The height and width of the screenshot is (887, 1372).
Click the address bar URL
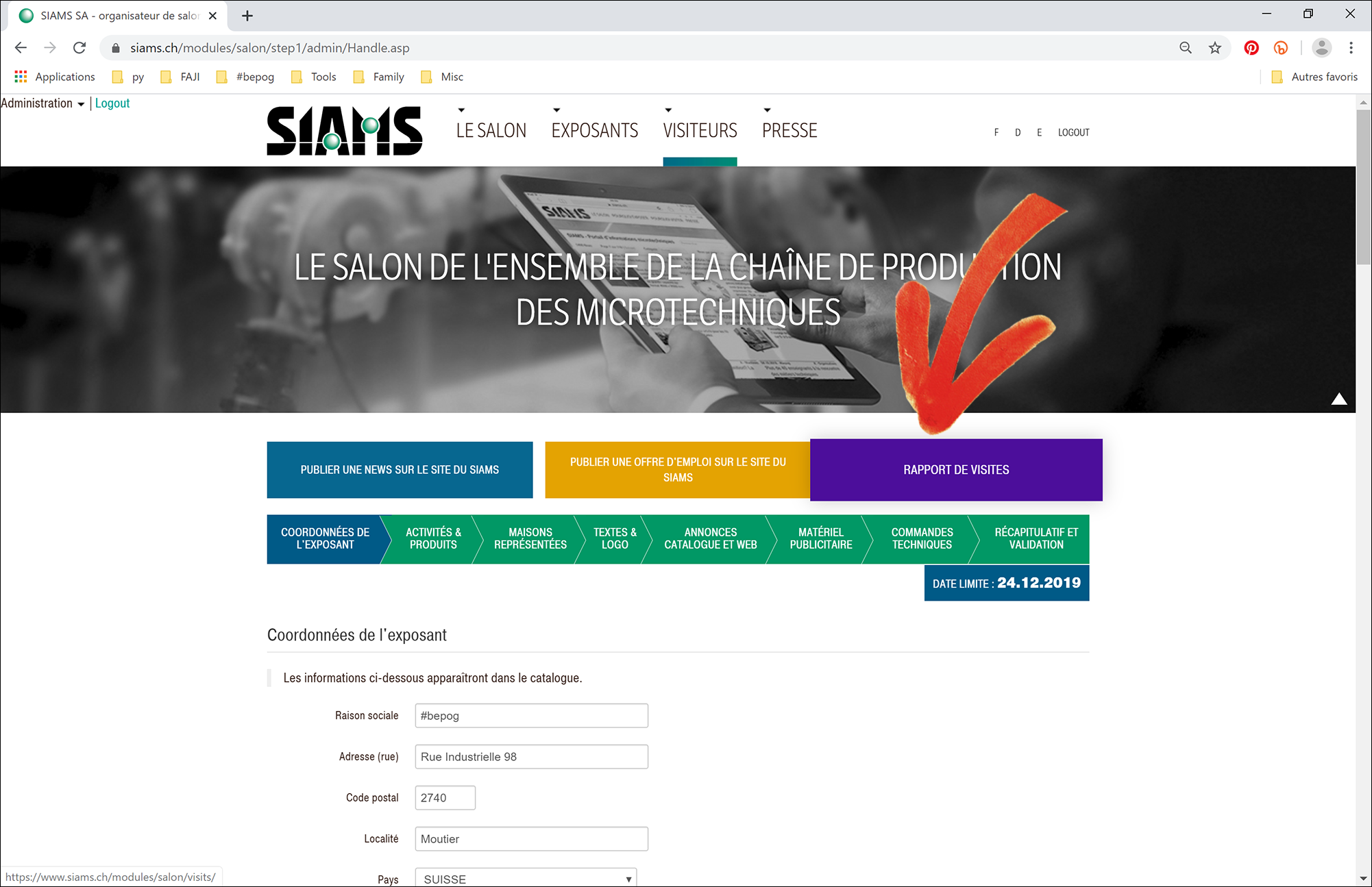(x=270, y=48)
